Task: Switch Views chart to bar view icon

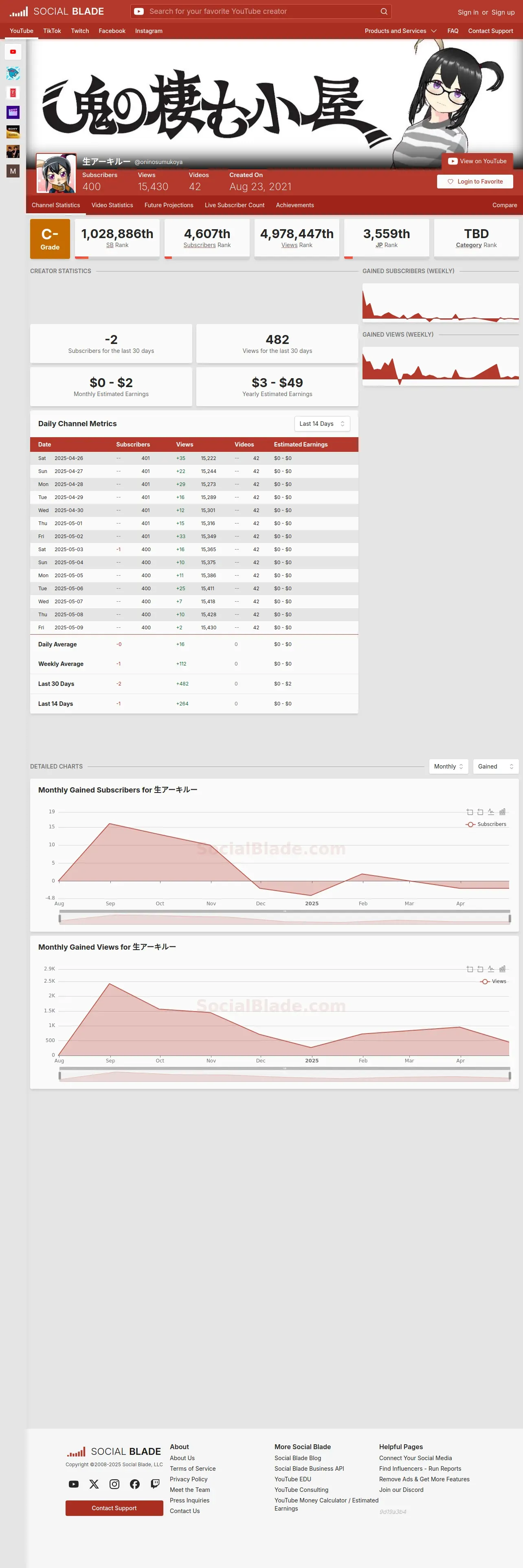Action: 502,969
